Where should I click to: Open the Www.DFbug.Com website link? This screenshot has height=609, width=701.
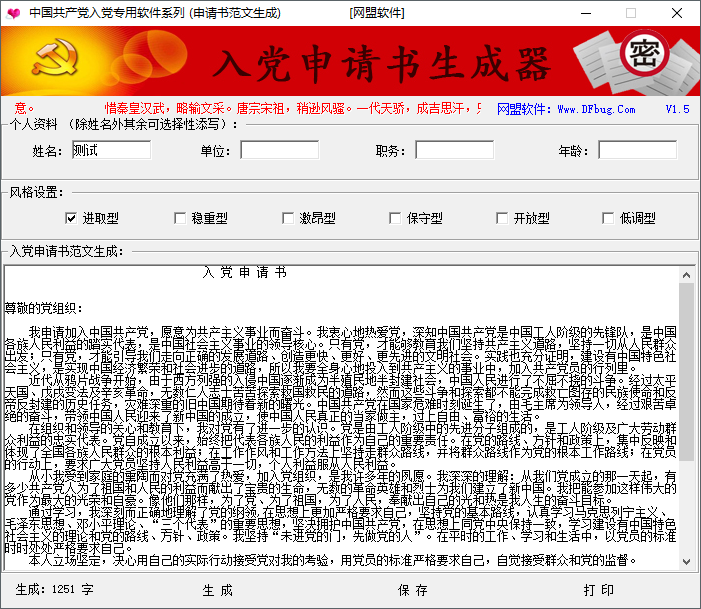pos(596,109)
